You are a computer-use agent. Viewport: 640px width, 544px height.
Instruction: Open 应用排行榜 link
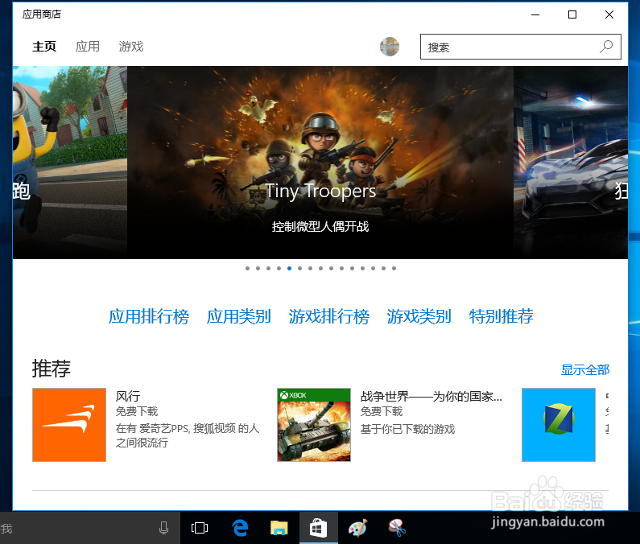point(149,317)
